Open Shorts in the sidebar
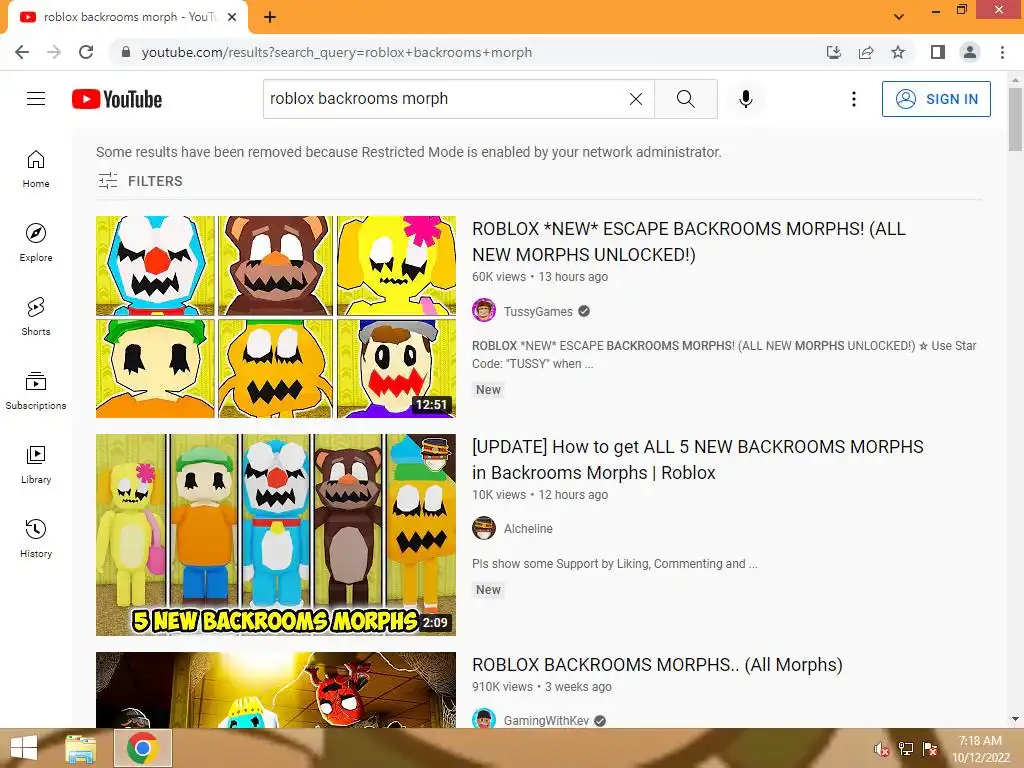 [36, 317]
